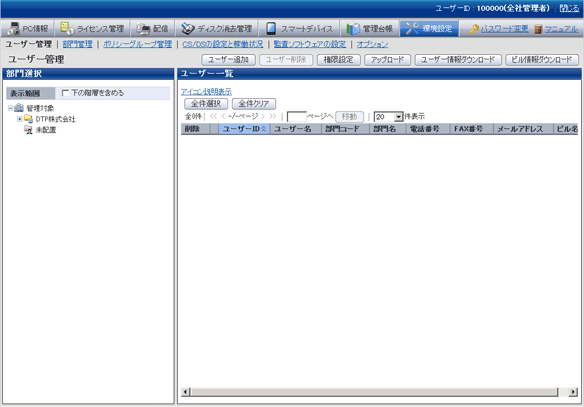Go to last page with >> control
Image resolution: width=584 pixels, height=407 pixels.
(x=273, y=117)
